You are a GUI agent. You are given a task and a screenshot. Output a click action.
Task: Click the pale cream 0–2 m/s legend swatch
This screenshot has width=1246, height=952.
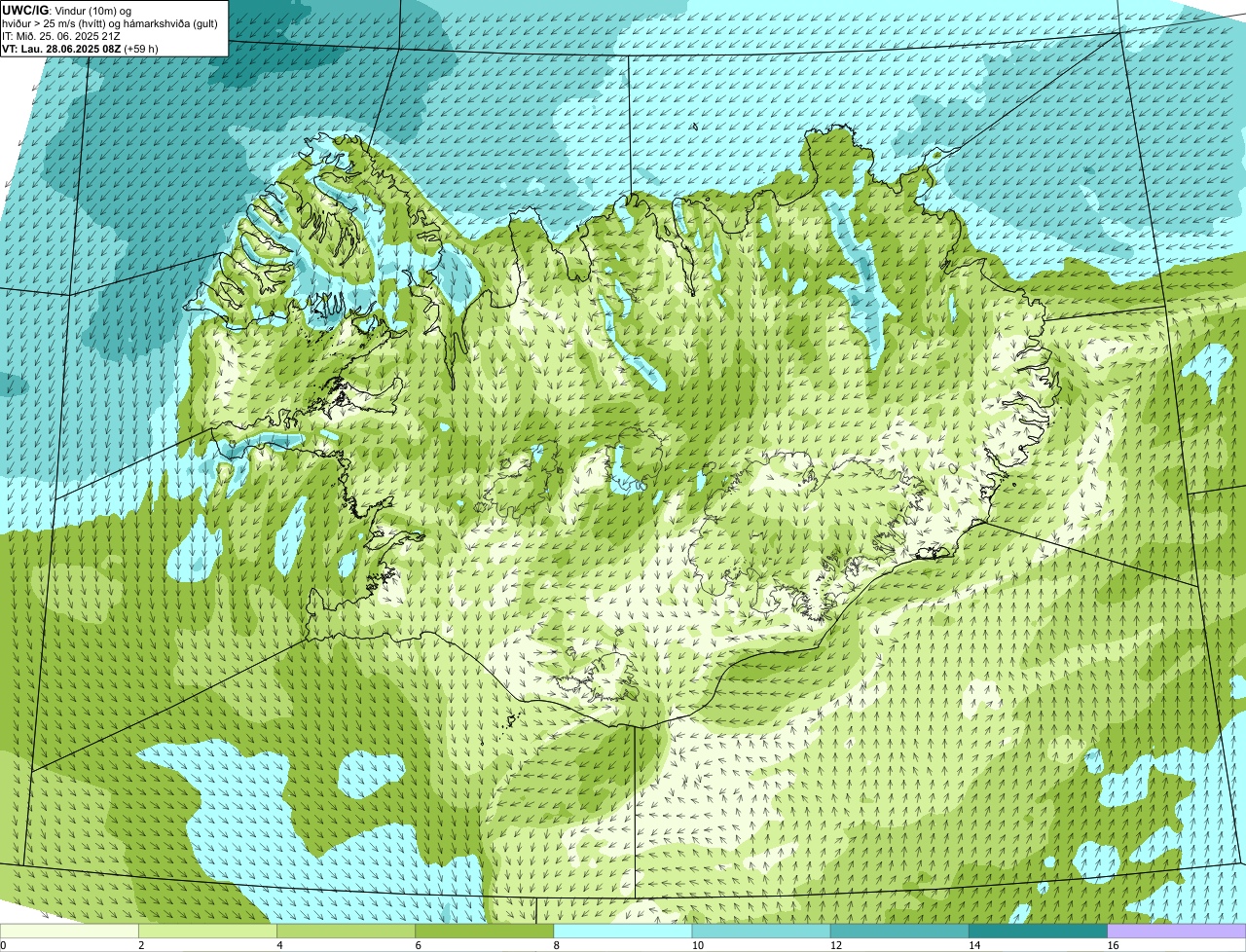click(x=69, y=932)
